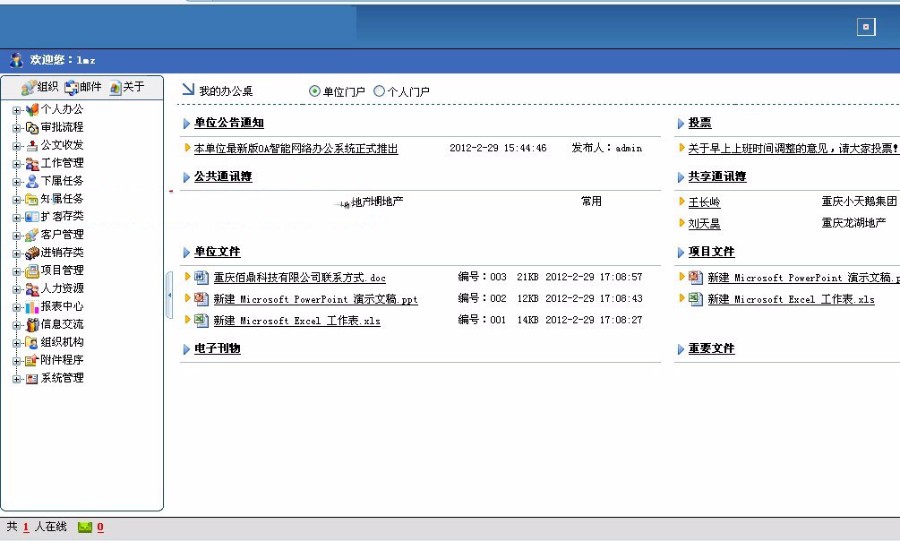Click the 下属任务 person icon
900x541 pixels.
pos(32,181)
